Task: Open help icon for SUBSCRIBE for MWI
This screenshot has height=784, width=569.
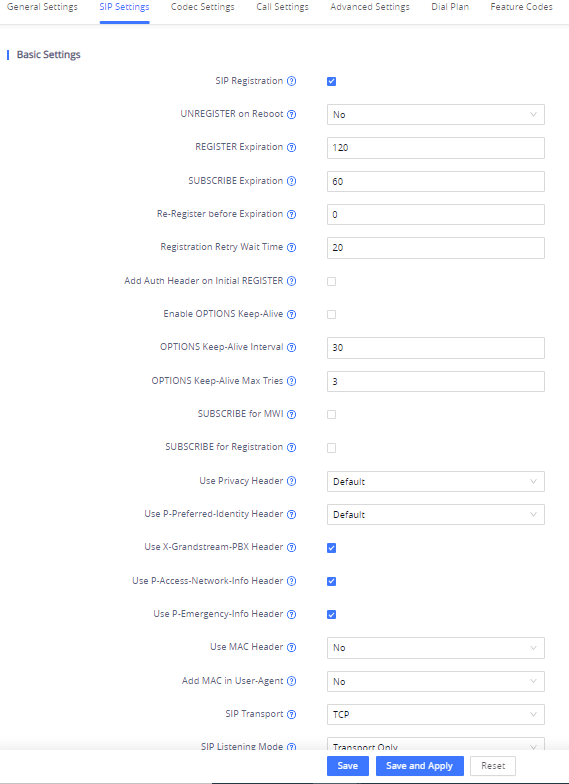Action: pyautogui.click(x=292, y=414)
